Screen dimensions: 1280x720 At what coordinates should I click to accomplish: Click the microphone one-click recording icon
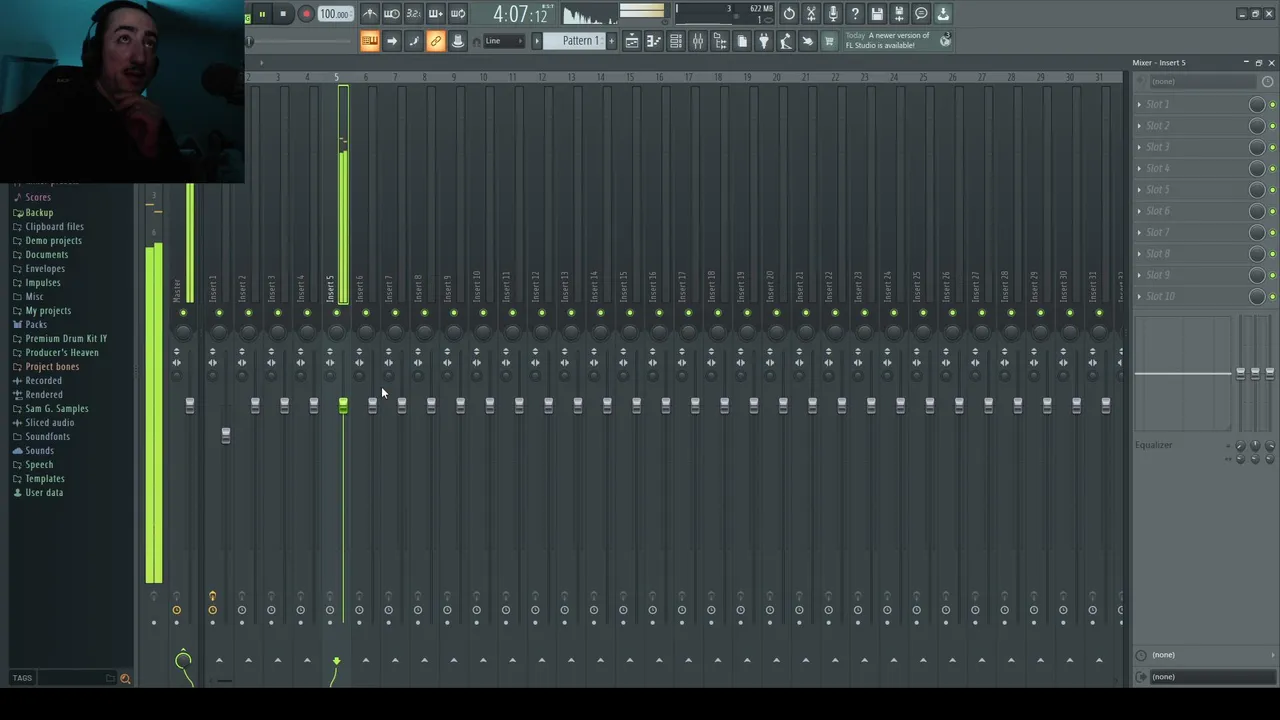(x=833, y=14)
